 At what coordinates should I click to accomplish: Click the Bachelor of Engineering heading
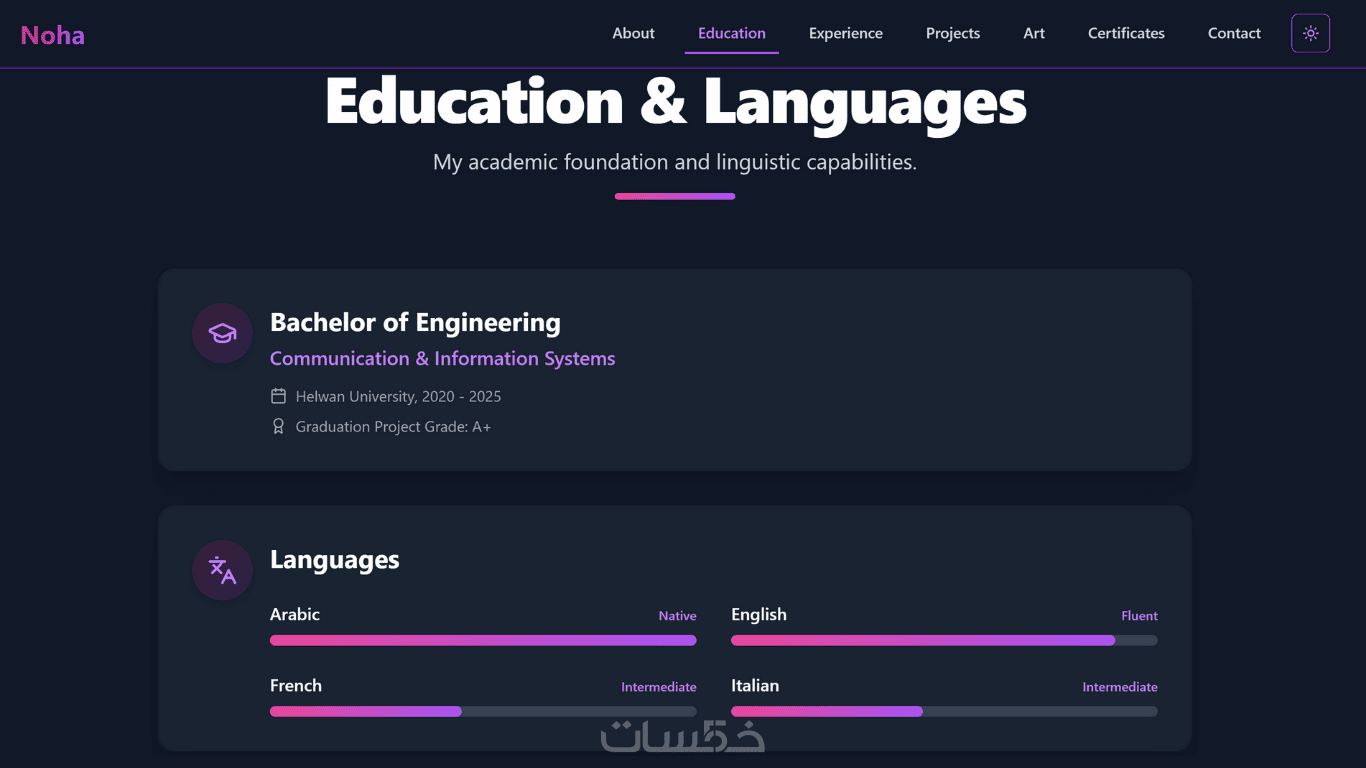point(415,322)
